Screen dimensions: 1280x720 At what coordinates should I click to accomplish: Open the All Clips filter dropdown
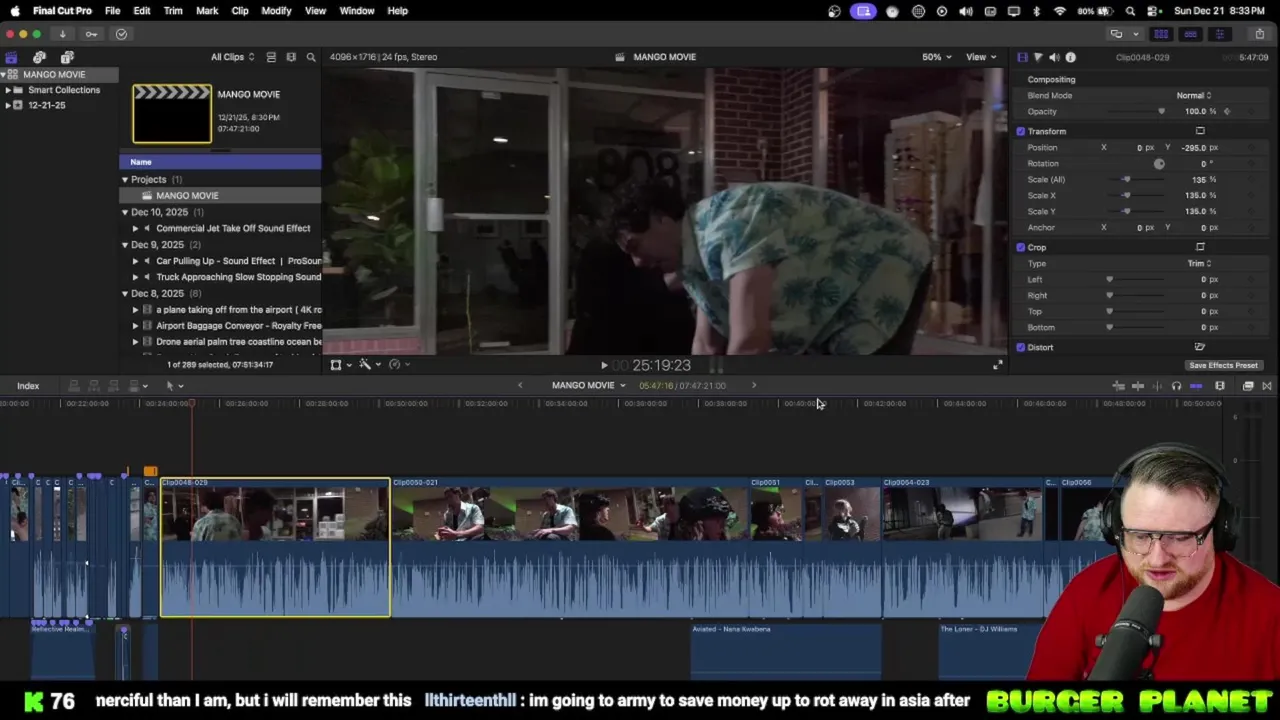(x=232, y=57)
